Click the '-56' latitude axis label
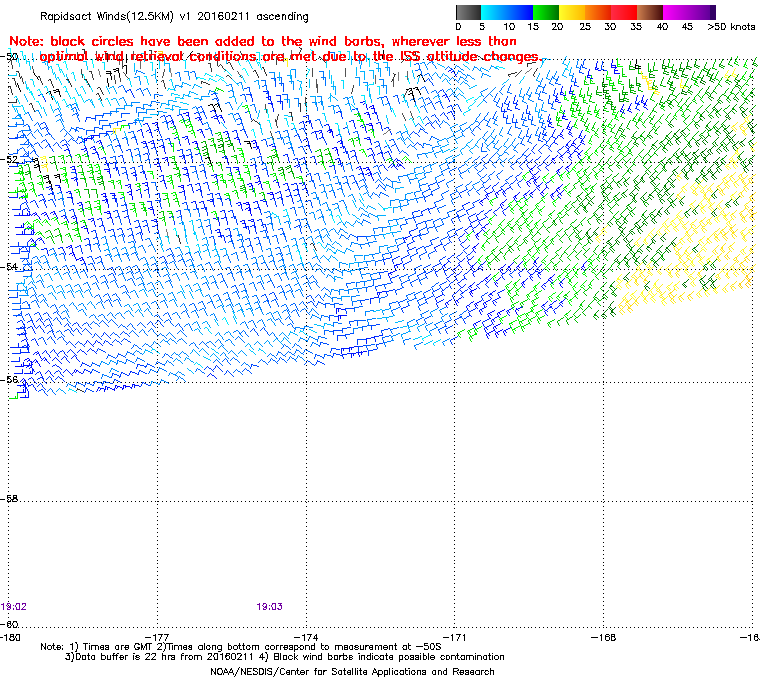The image size is (760, 688). [x=10, y=380]
